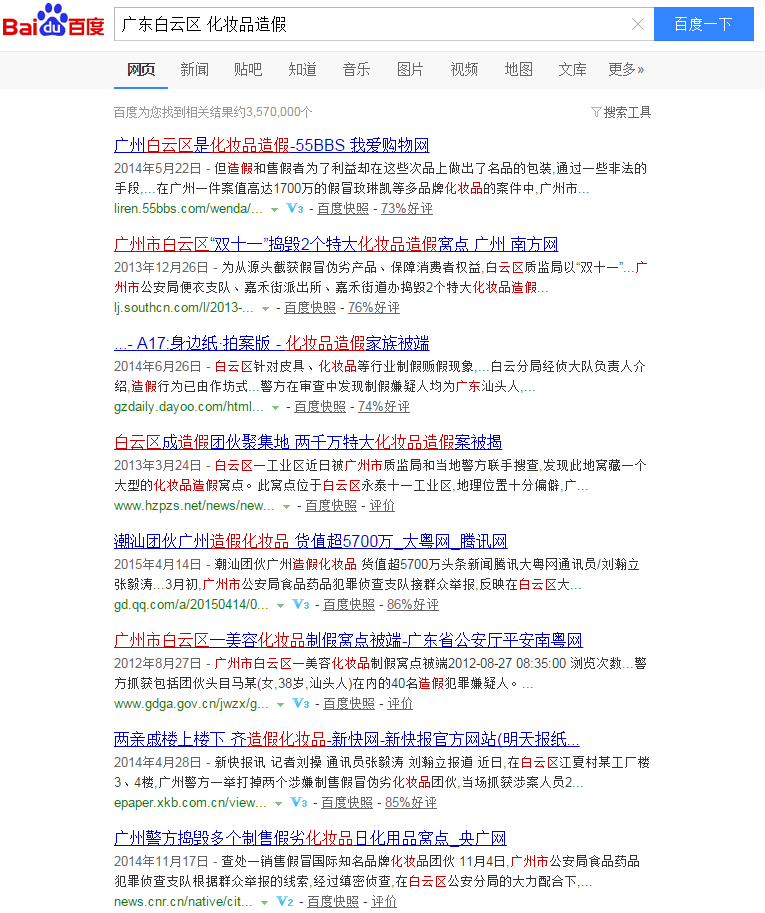This screenshot has width=765, height=913.
Task: Open result 白云区成造假团伙聚集地
Action: tap(308, 442)
